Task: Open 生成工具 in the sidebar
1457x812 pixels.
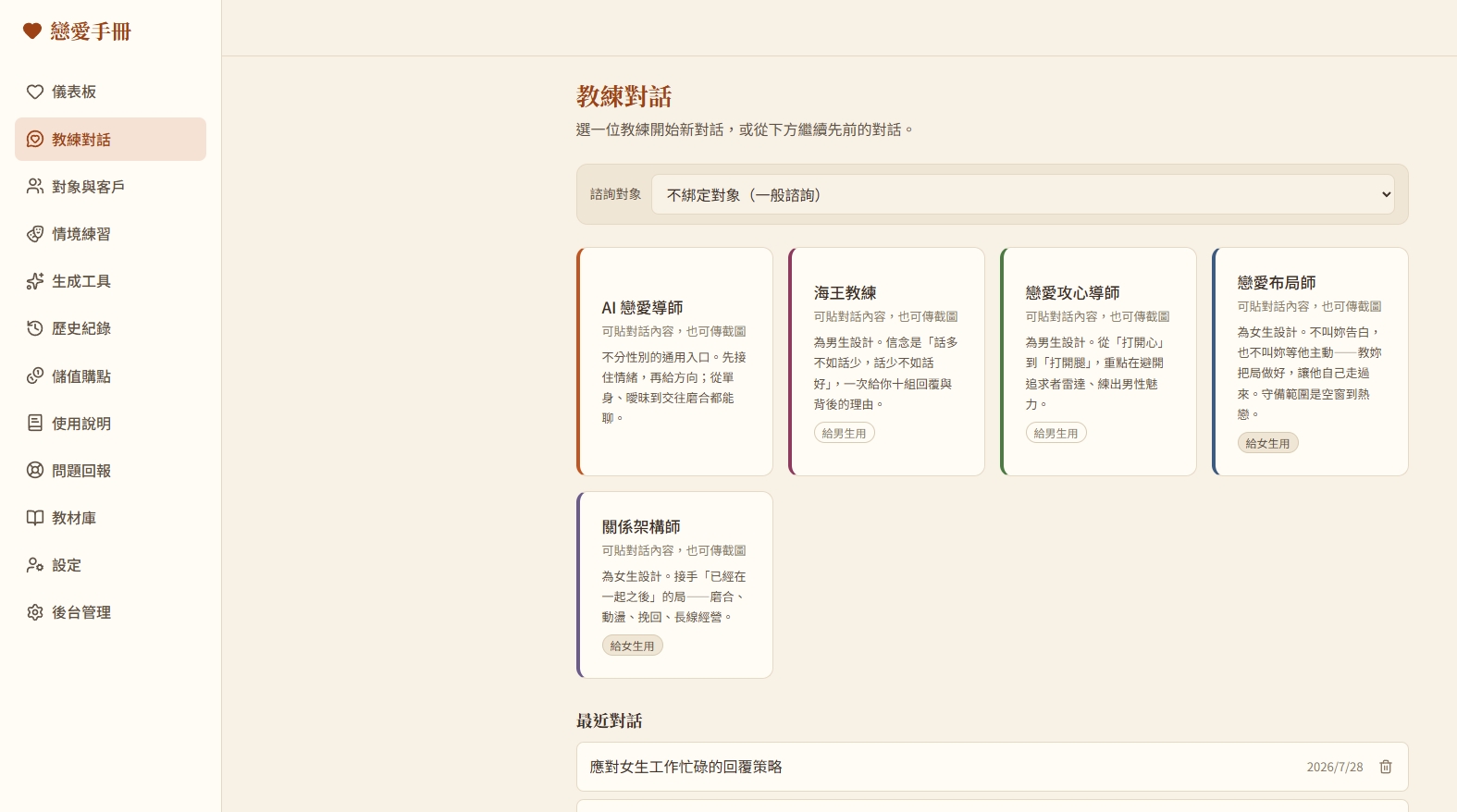Action: pos(110,281)
